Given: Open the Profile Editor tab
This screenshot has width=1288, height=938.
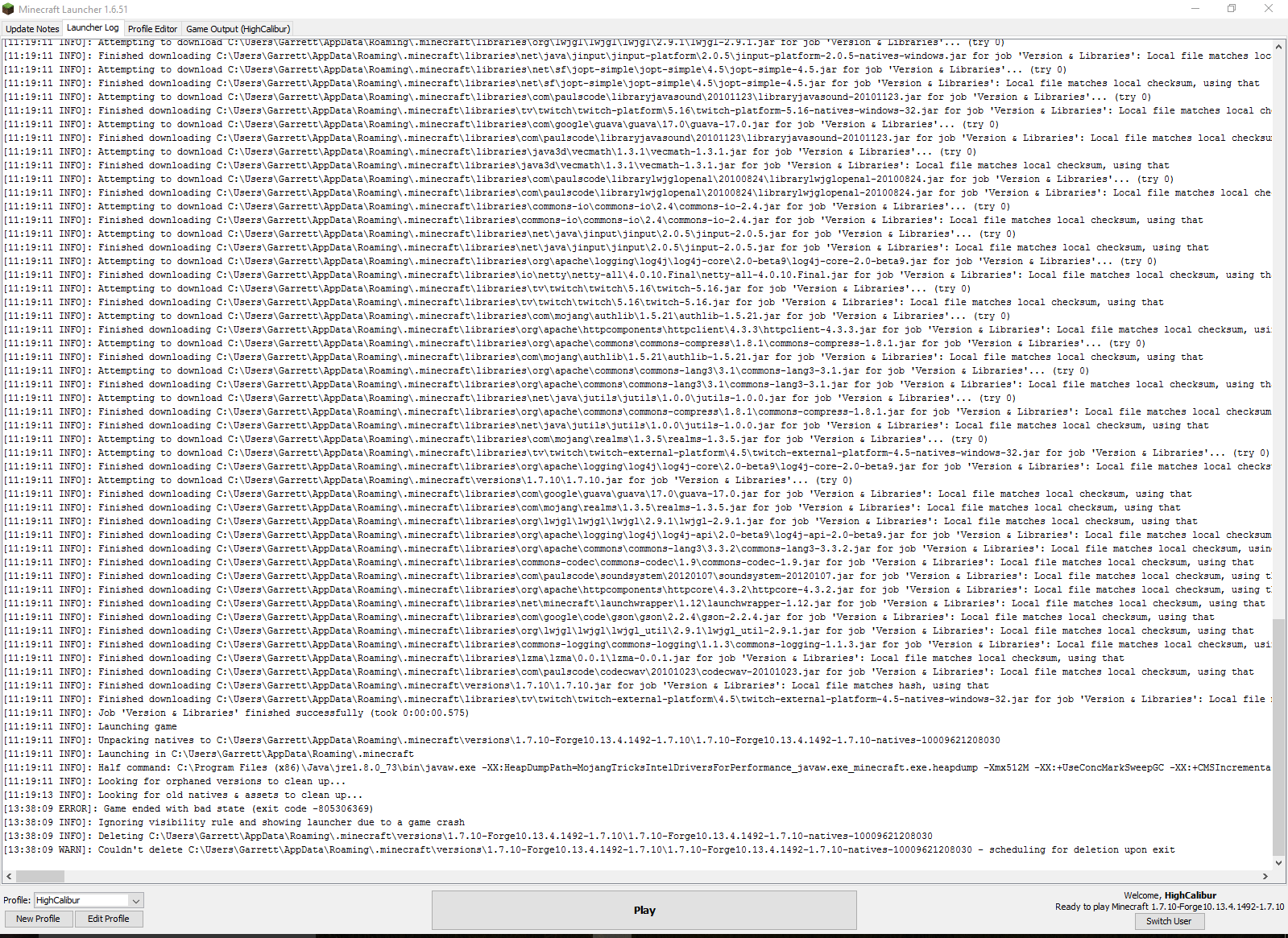Looking at the screenshot, I should [x=152, y=29].
